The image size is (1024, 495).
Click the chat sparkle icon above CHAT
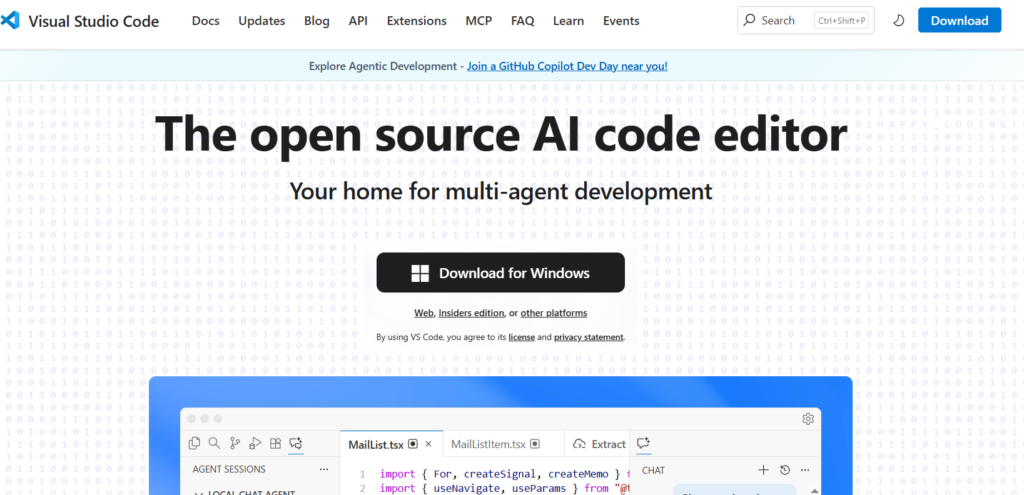[643, 443]
